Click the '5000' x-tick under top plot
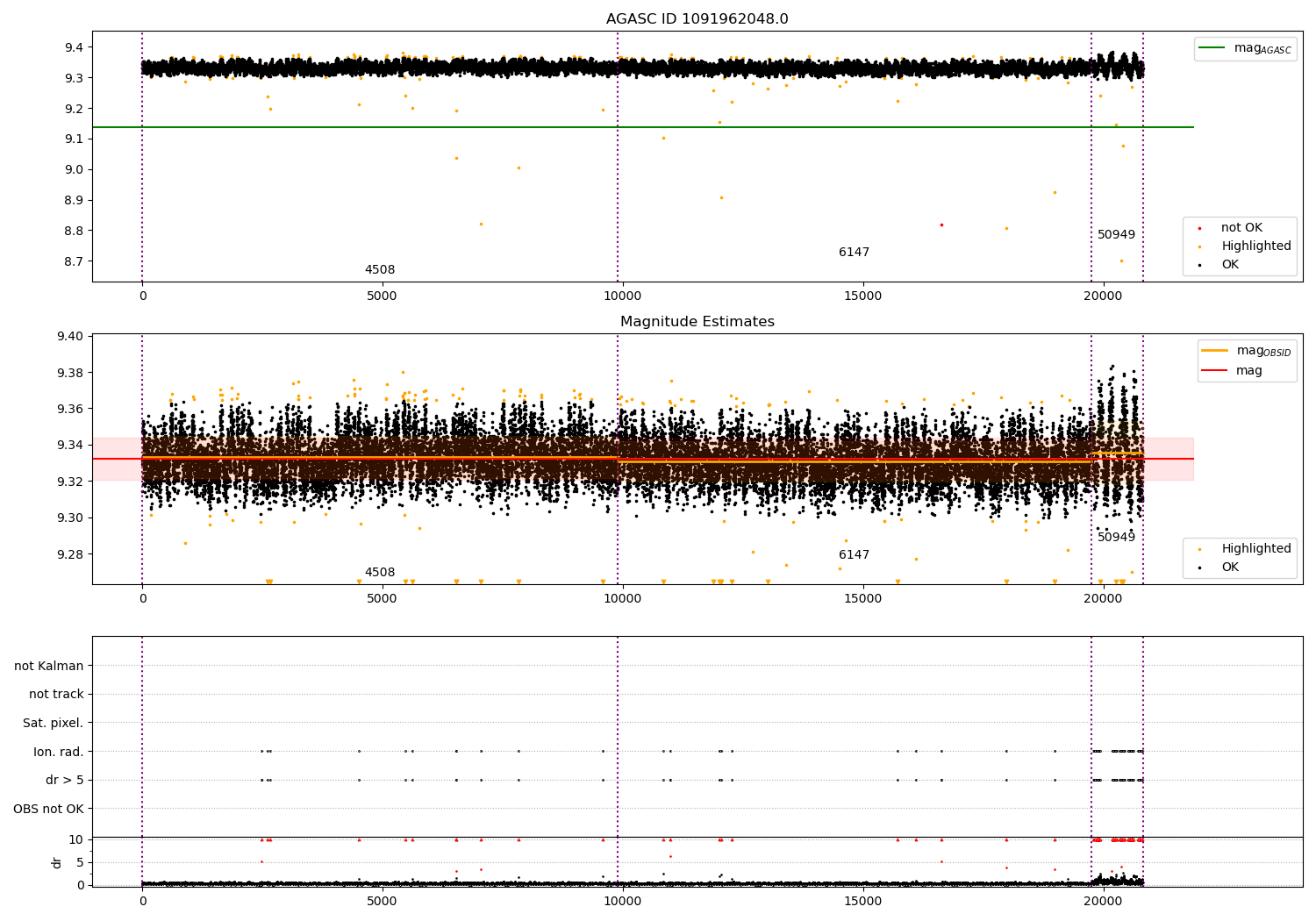Viewport: 1316px width, 921px height. [383, 296]
